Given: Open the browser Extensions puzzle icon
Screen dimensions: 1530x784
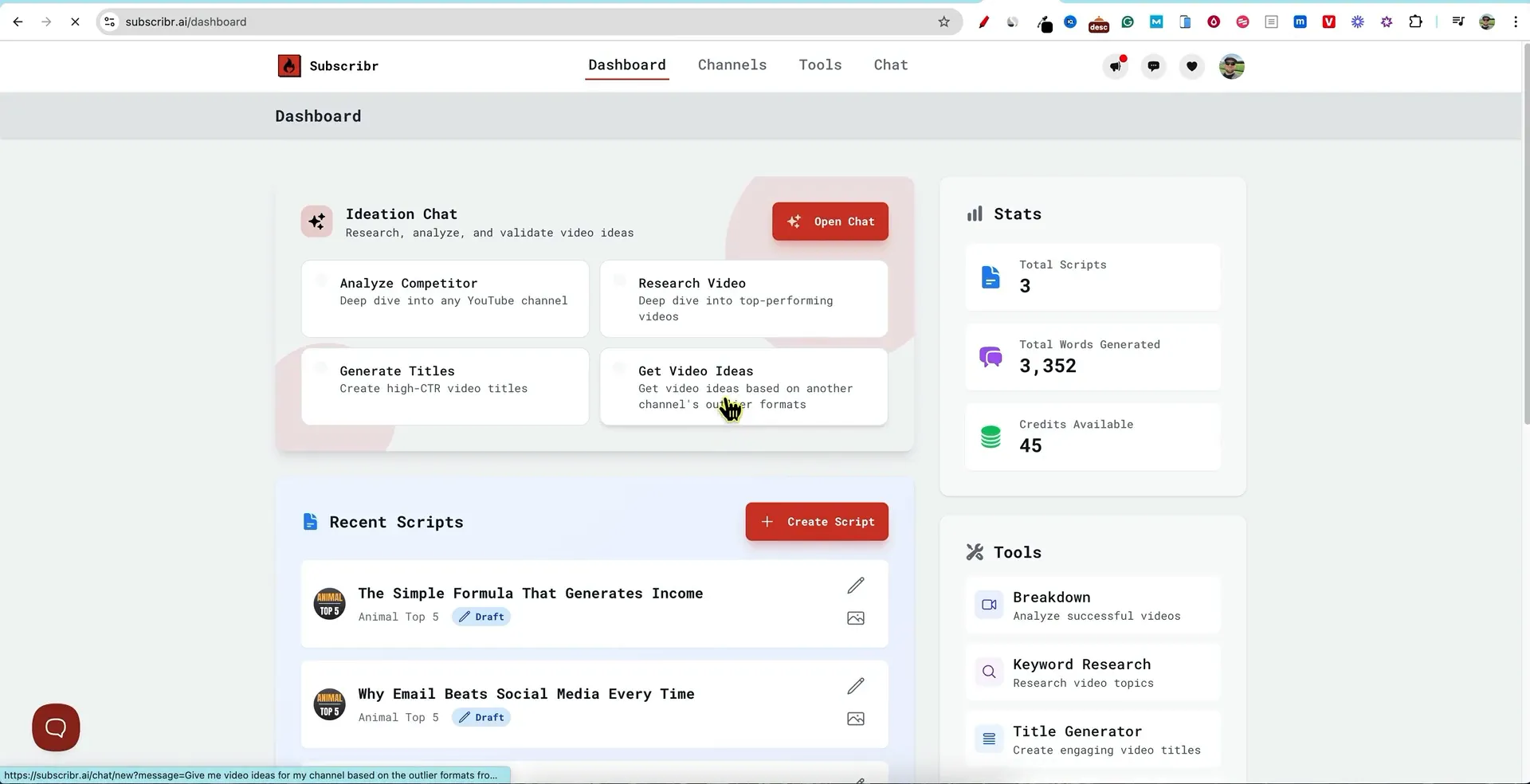Looking at the screenshot, I should click(1415, 22).
